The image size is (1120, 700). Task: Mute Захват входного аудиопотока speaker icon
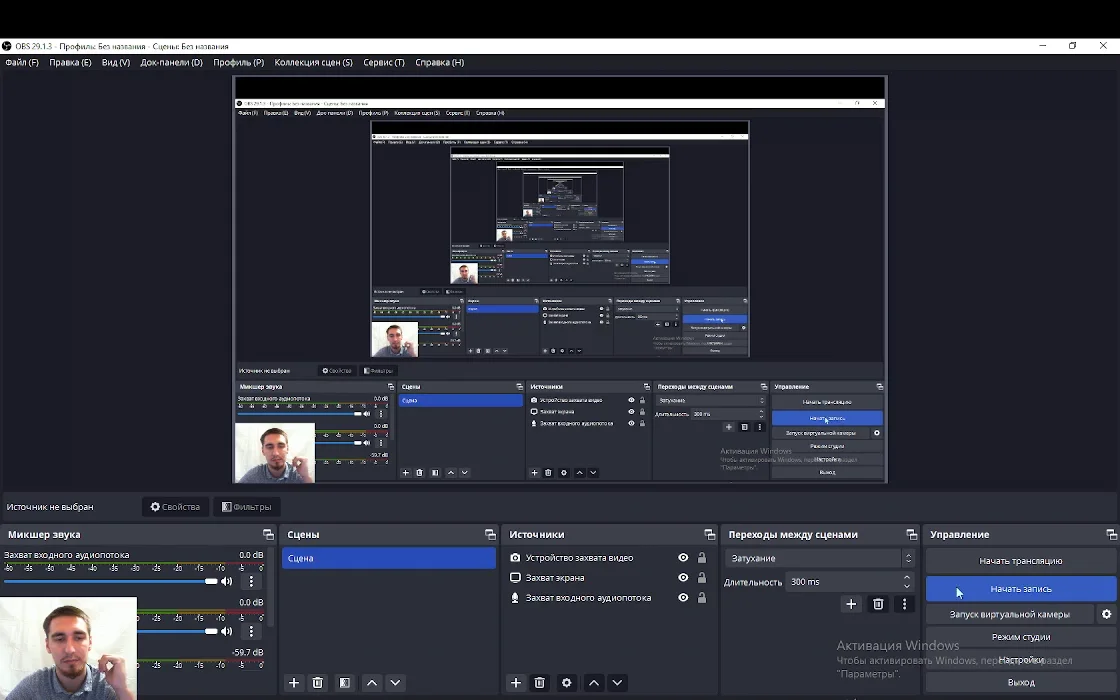(x=226, y=581)
